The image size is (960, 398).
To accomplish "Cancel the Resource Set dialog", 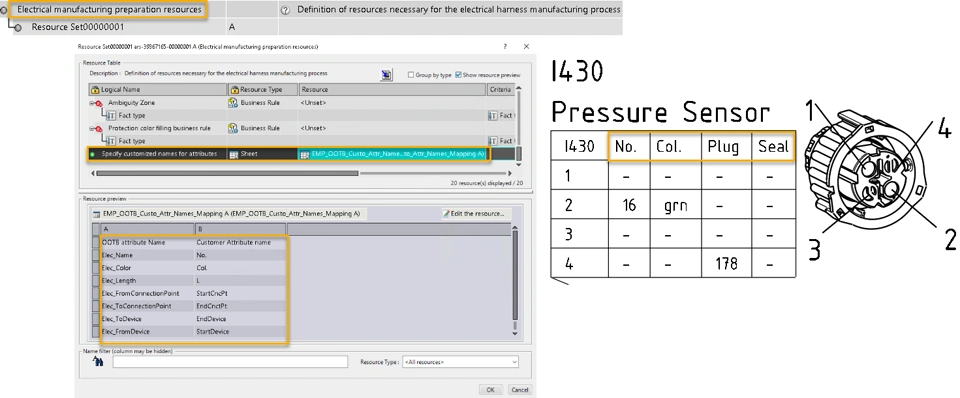I will click(519, 389).
